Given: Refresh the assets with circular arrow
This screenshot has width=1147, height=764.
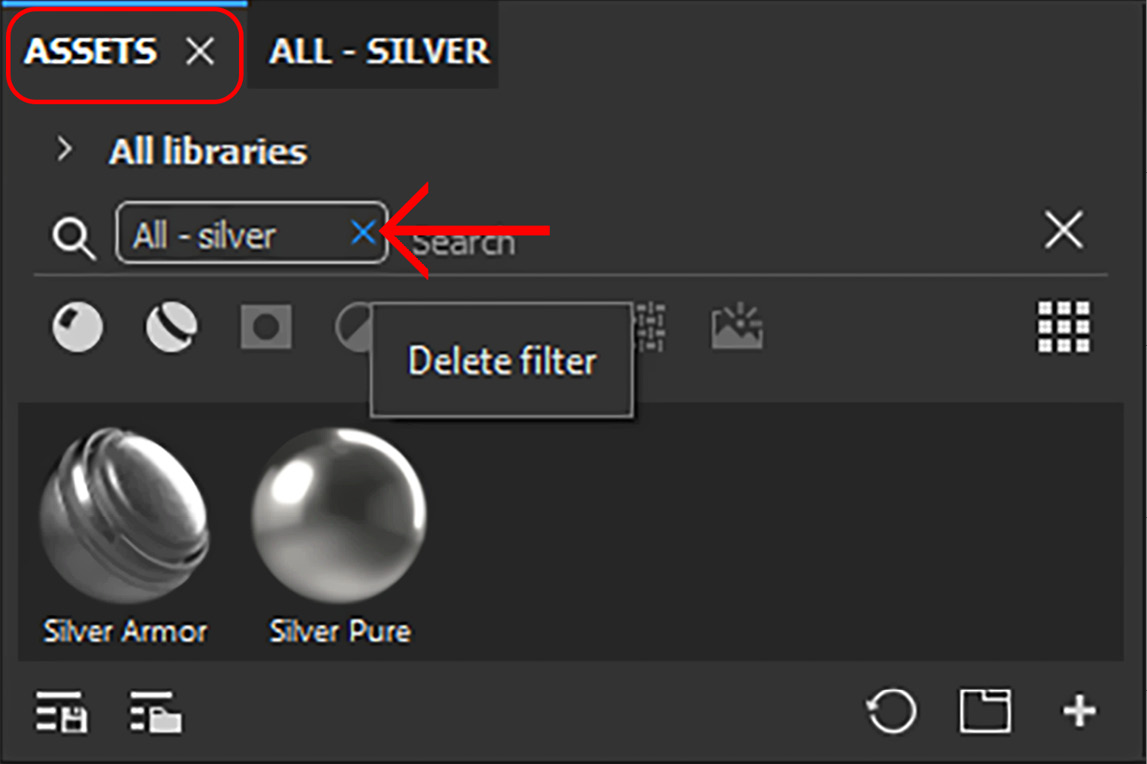Looking at the screenshot, I should [x=891, y=710].
